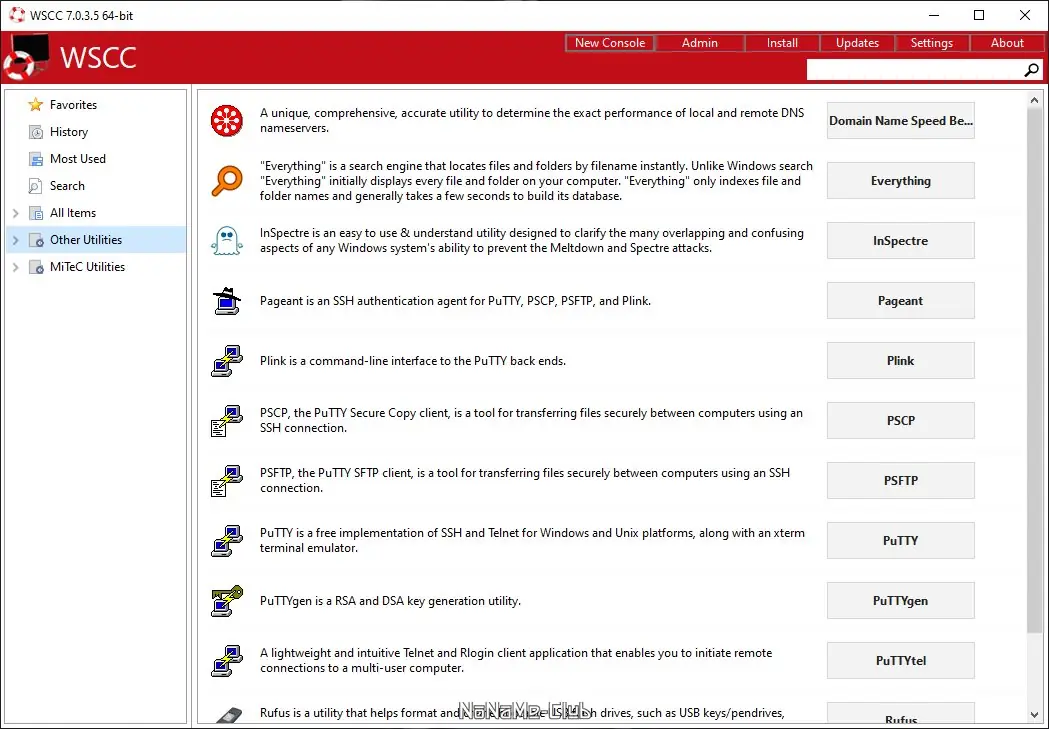The width and height of the screenshot is (1049, 729).
Task: Click the Everything magnifier icon
Action: [x=227, y=181]
